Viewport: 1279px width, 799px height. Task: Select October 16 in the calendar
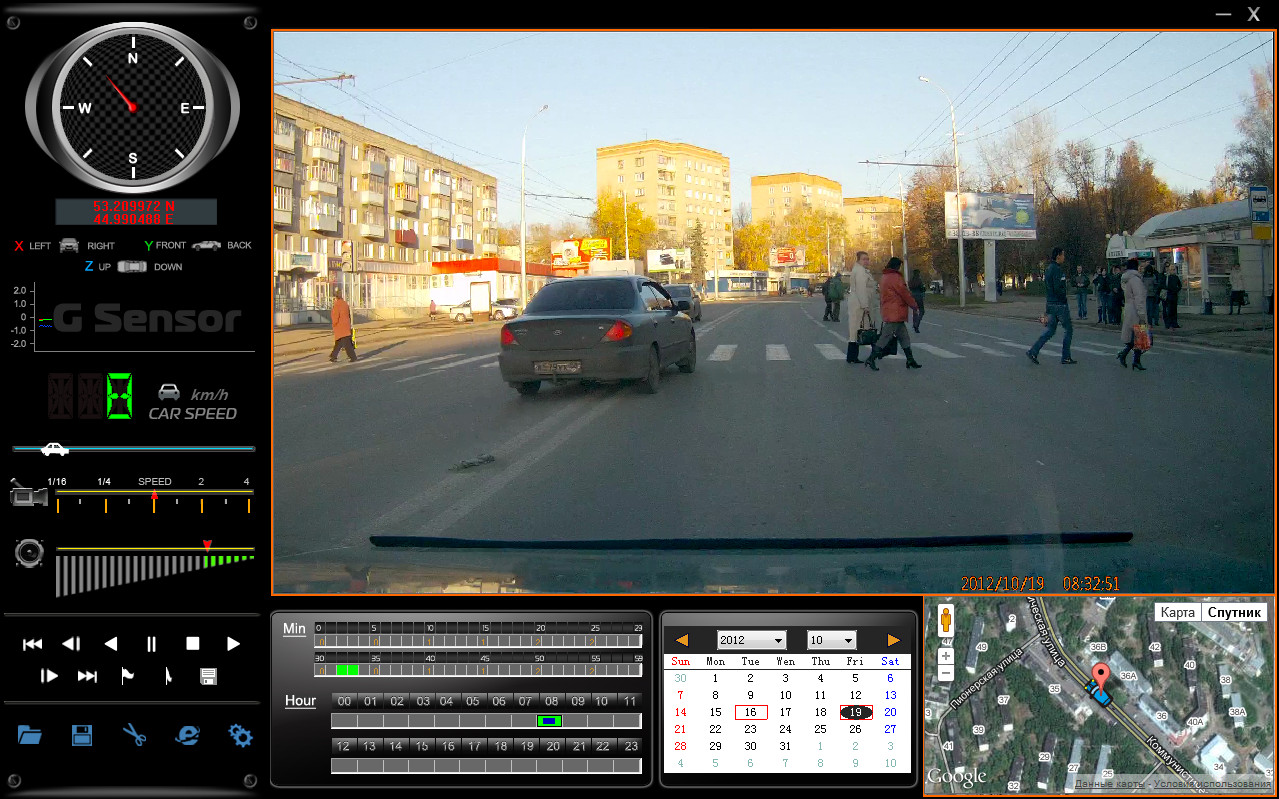point(750,712)
